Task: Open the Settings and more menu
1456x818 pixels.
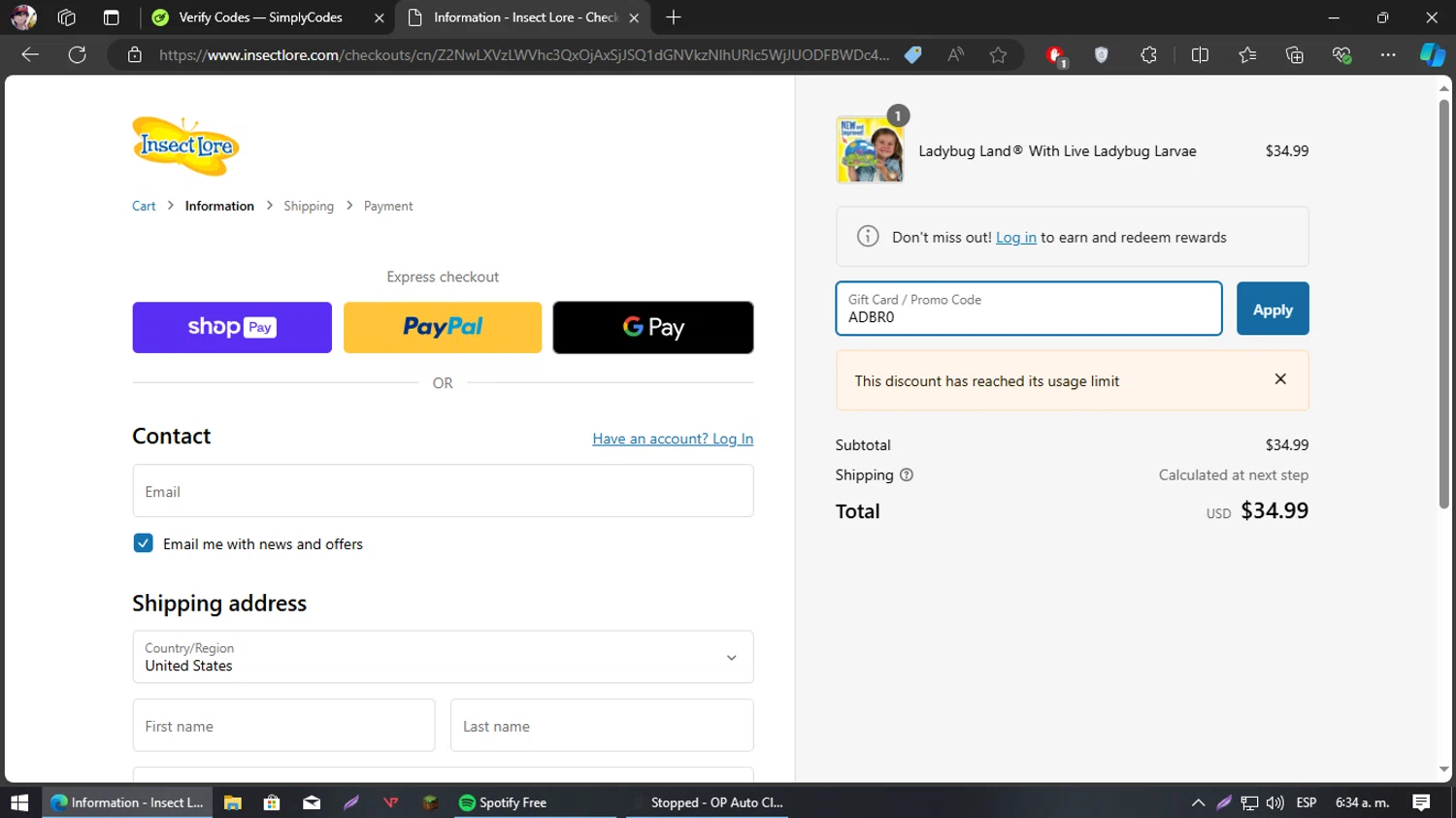Action: pos(1388,55)
